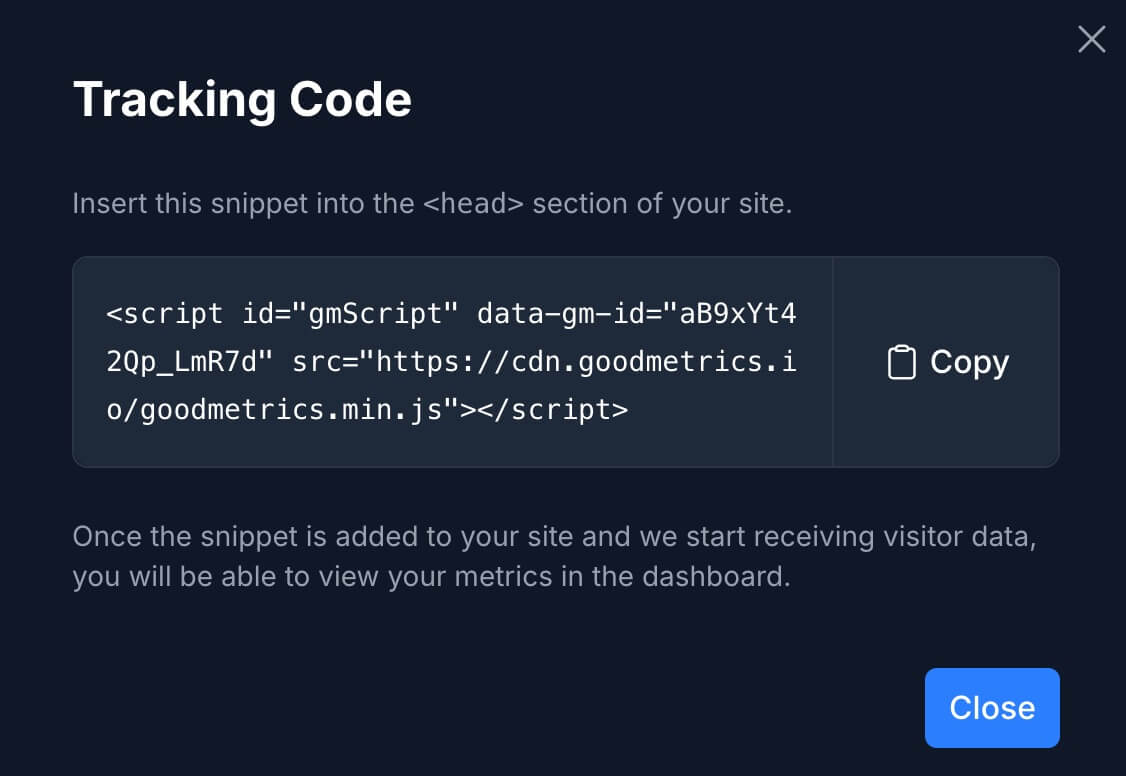
Task: Dismiss the dialog using the X icon
Action: [x=1091, y=39]
